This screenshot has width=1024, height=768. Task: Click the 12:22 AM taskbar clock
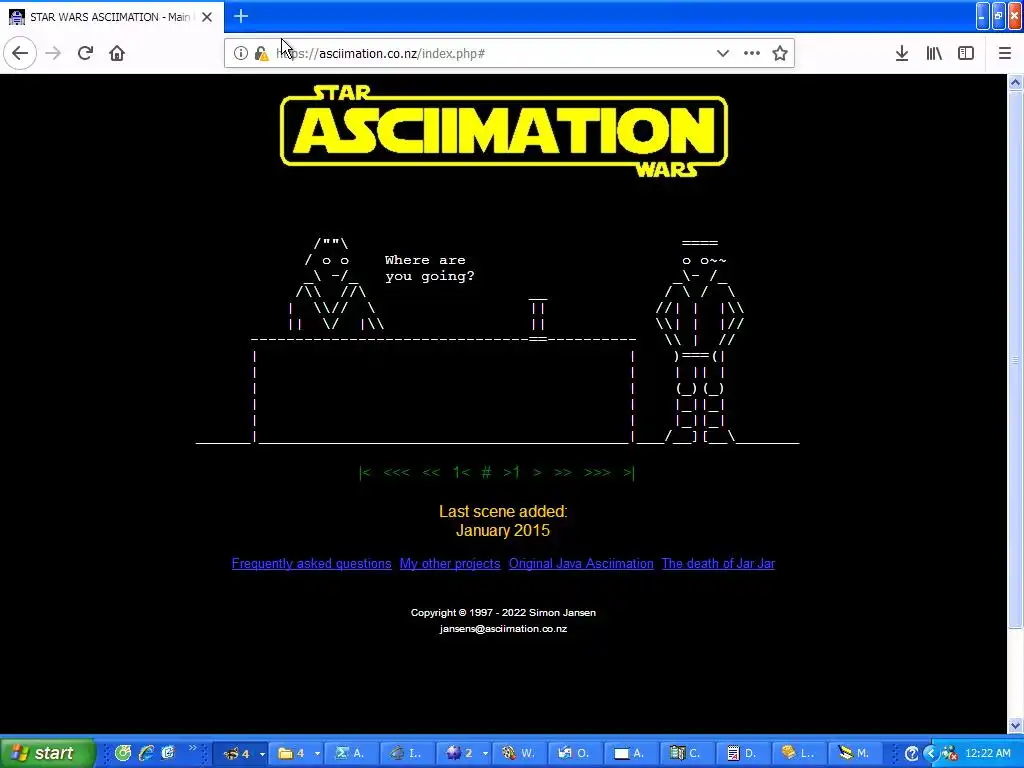[987, 754]
